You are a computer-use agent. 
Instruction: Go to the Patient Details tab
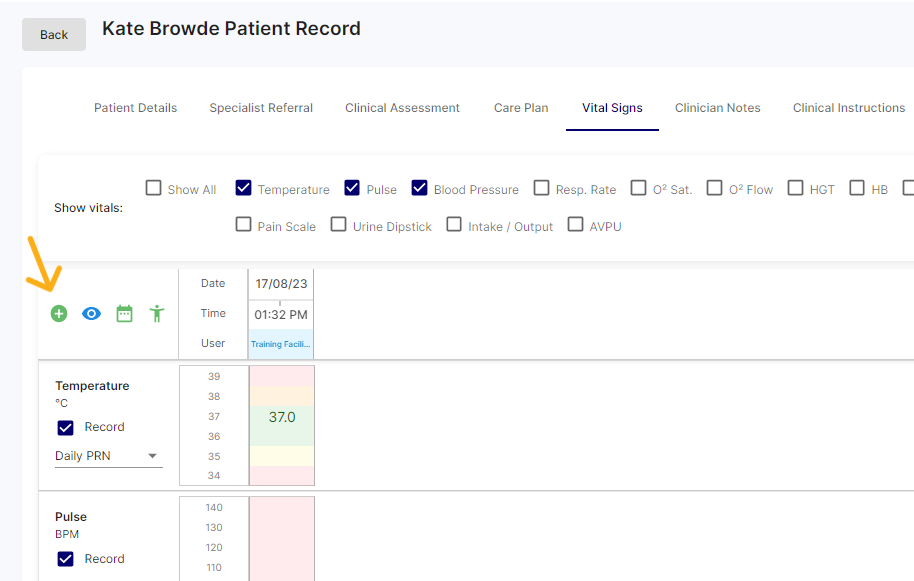135,108
